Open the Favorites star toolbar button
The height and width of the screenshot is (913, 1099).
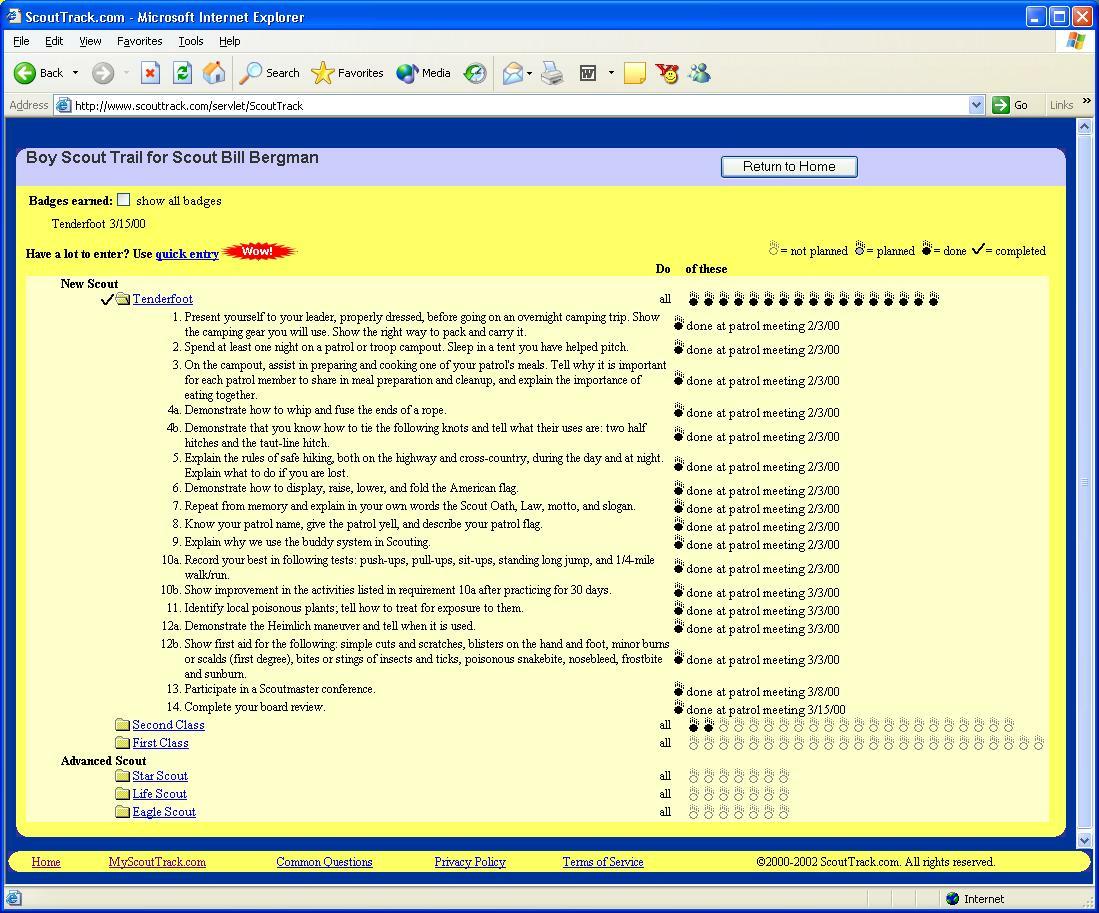[347, 73]
